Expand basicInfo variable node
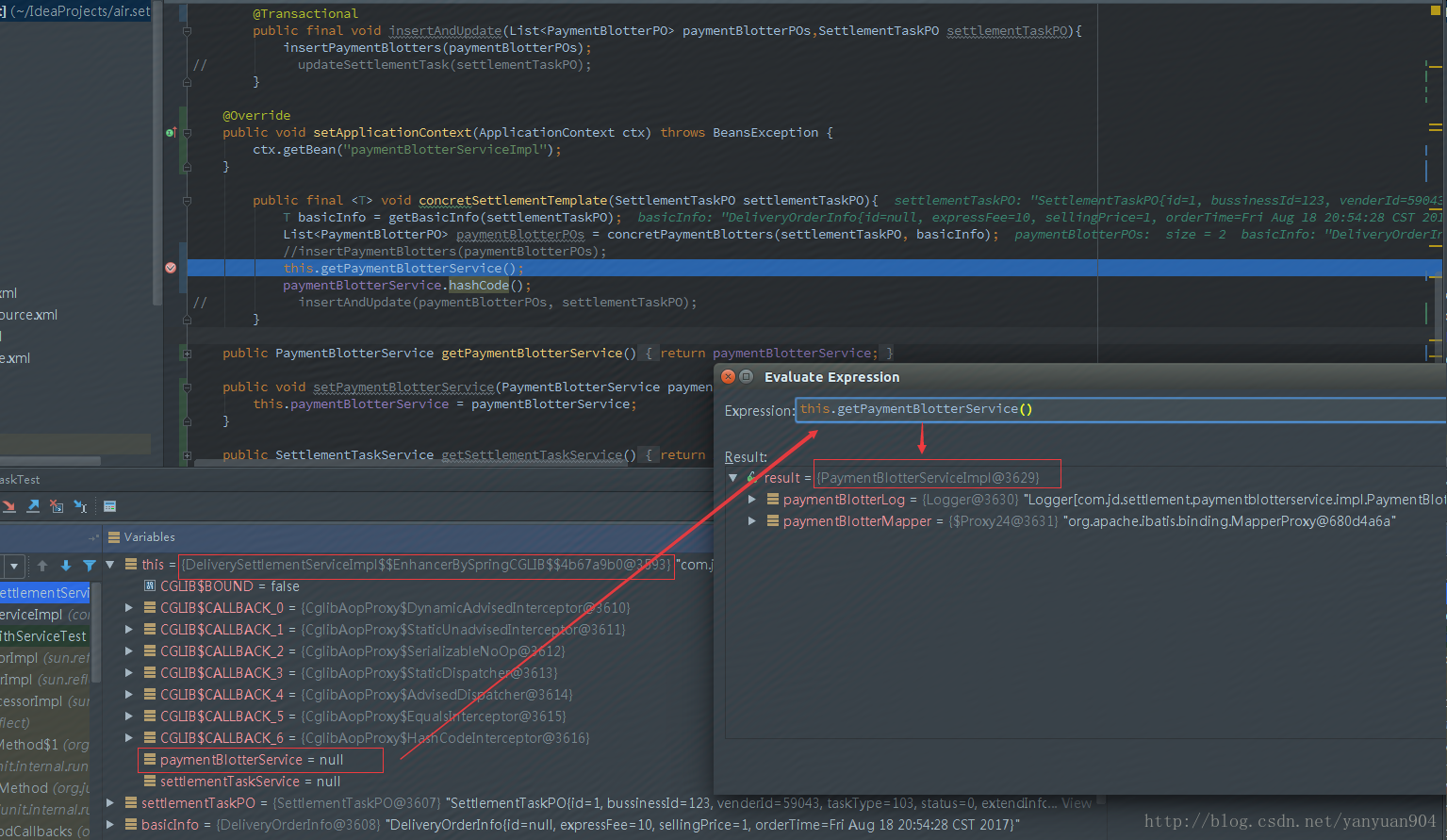This screenshot has height=840, width=1447. pyautogui.click(x=110, y=825)
